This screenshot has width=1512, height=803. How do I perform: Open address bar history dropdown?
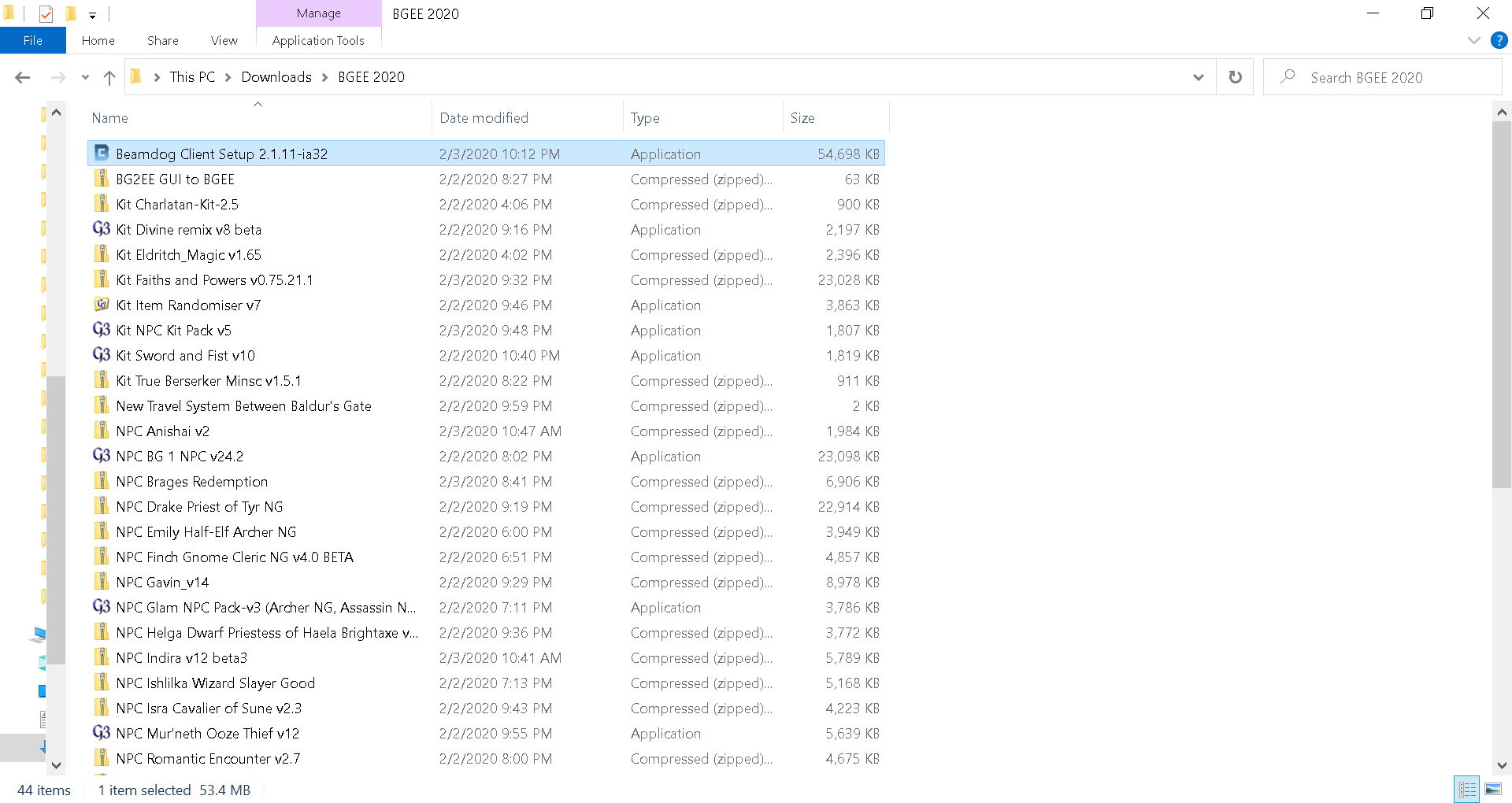coord(1198,77)
